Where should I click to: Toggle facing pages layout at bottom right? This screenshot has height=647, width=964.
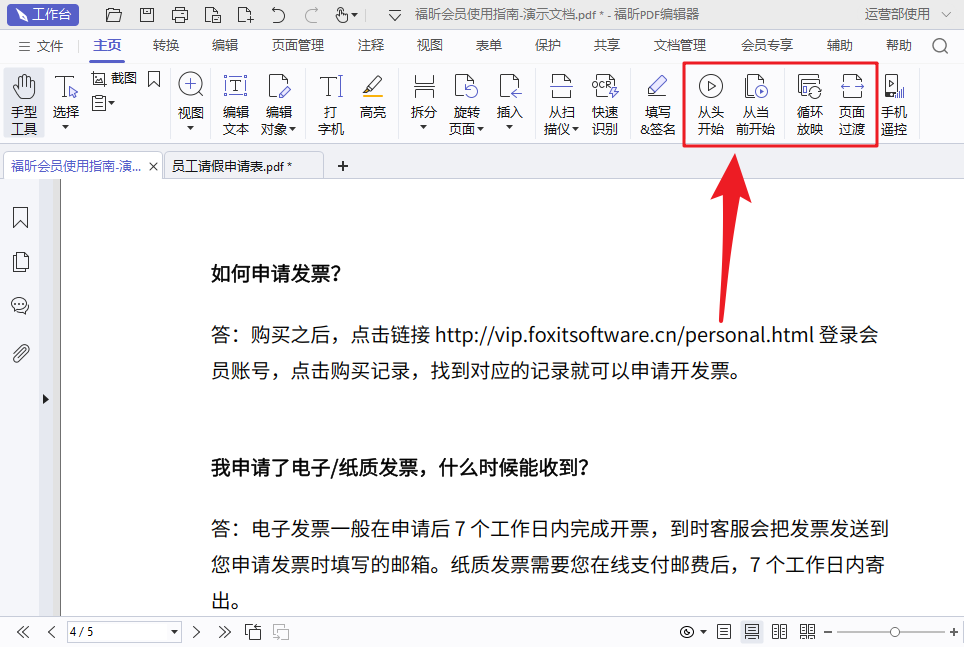pyautogui.click(x=779, y=631)
